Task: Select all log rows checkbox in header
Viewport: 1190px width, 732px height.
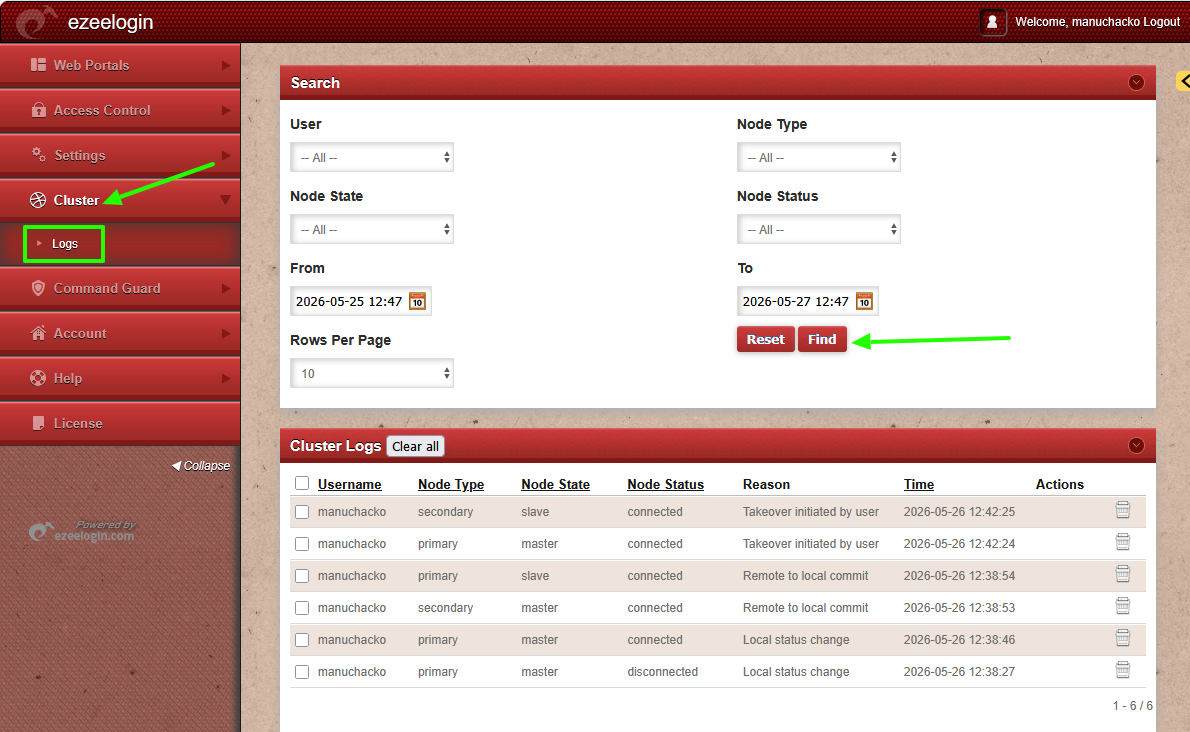Action: tap(302, 483)
